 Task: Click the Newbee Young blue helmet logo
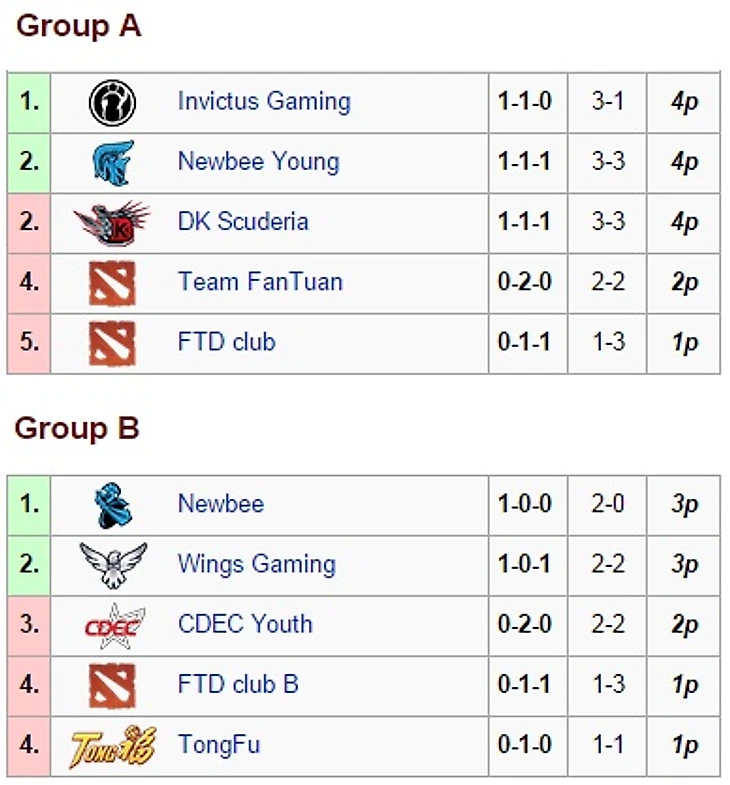click(x=113, y=163)
